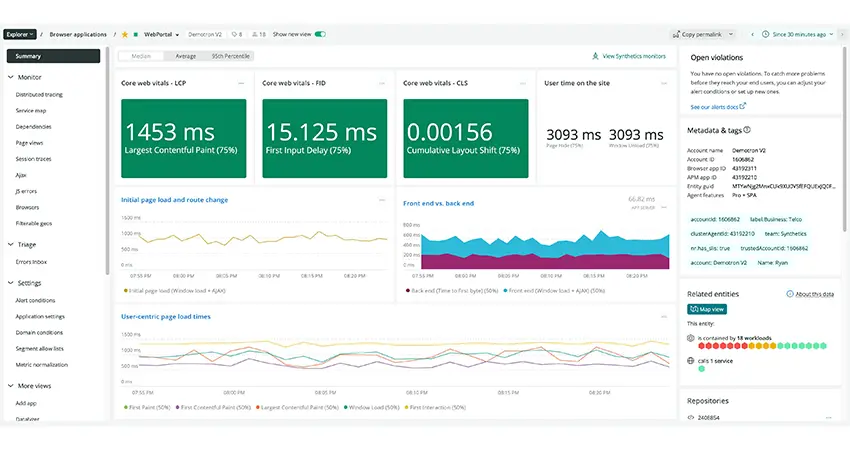The width and height of the screenshot is (850, 450).
Task: Open the Browser applications breadcrumb
Action: pos(78,34)
